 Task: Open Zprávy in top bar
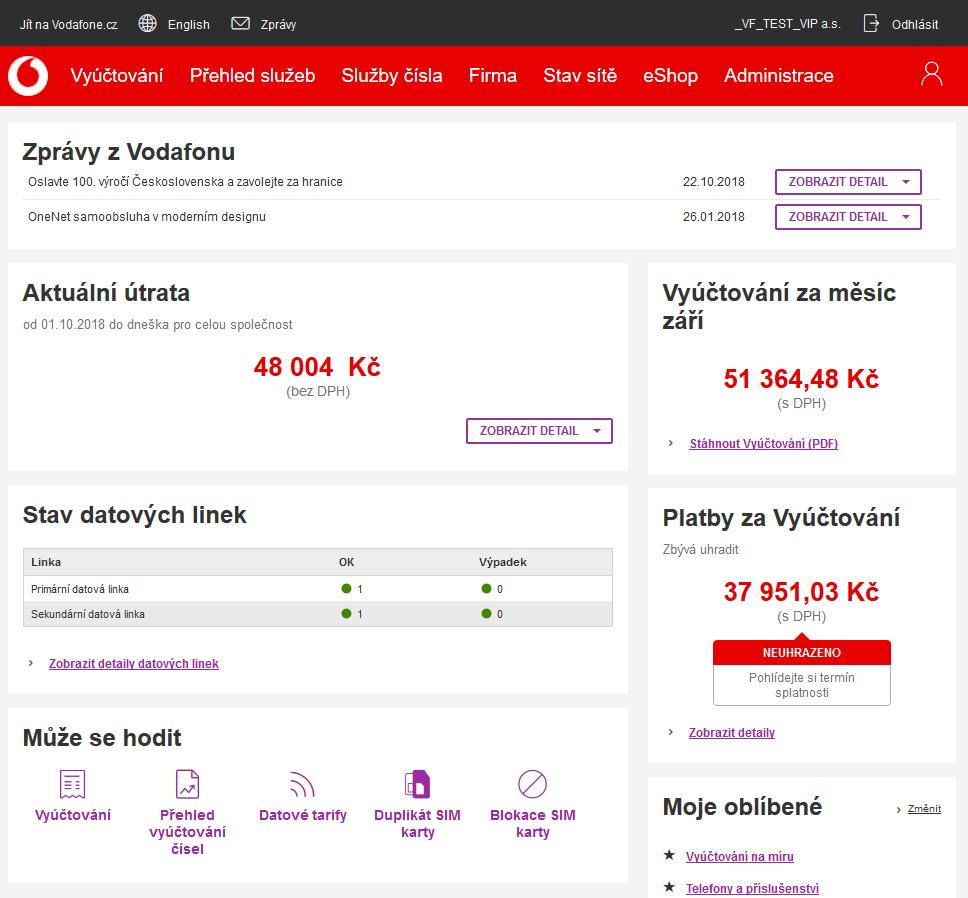(x=278, y=25)
